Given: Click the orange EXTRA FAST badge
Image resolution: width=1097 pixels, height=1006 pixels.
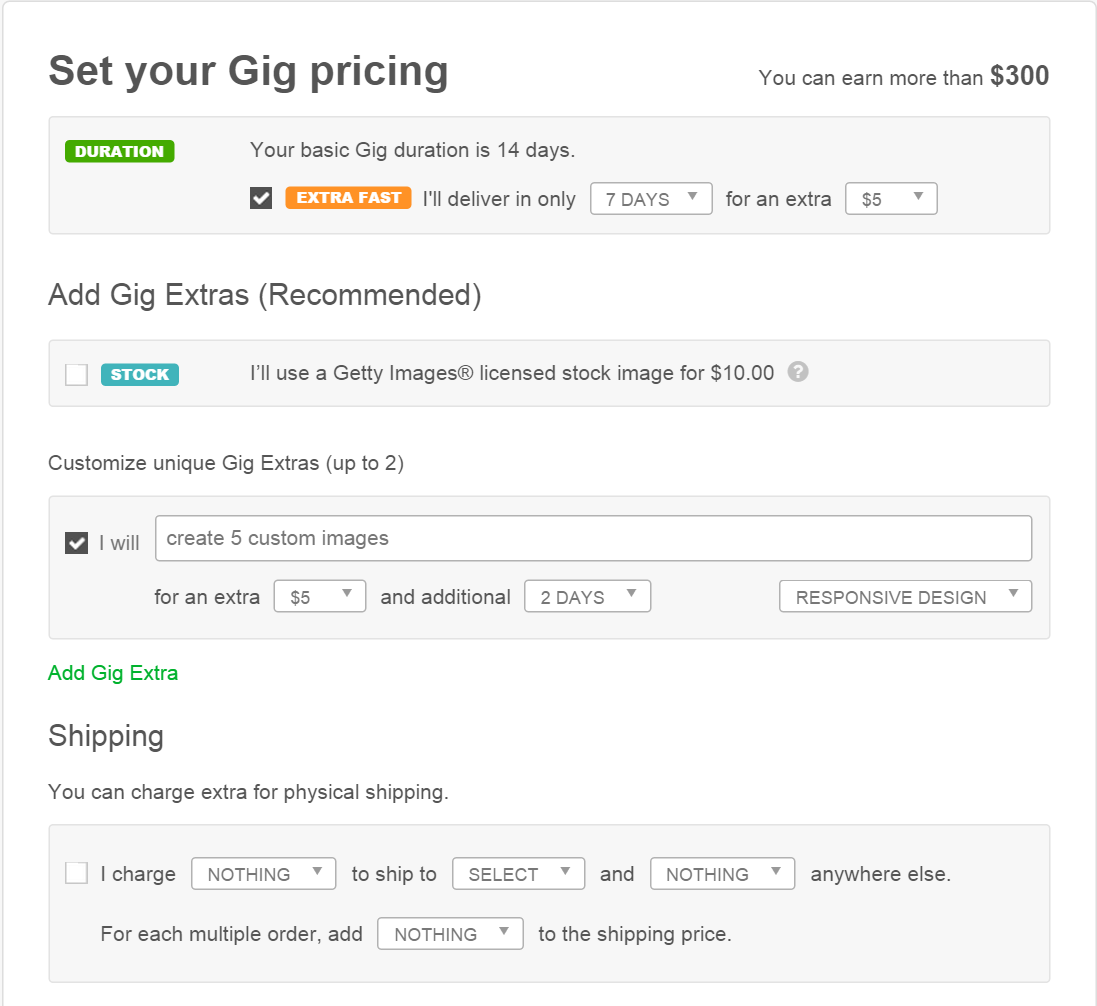Looking at the screenshot, I should pyautogui.click(x=349, y=198).
